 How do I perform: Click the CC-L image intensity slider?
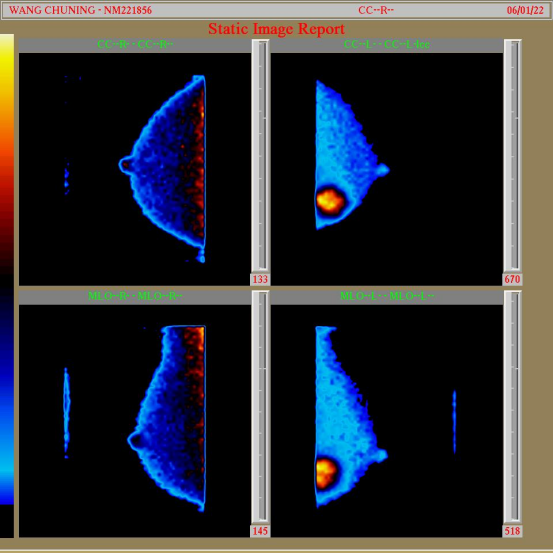point(512,155)
